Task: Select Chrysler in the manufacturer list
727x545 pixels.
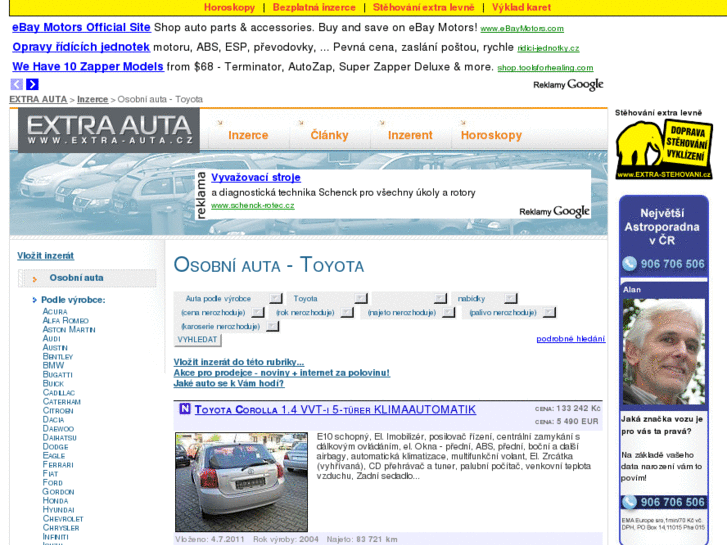Action: pos(61,527)
